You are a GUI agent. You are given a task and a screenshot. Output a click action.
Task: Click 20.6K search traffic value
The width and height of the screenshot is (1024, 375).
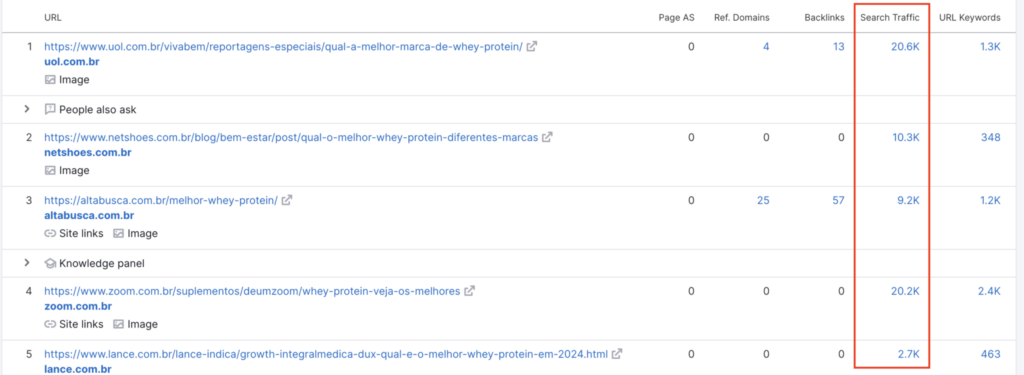pyautogui.click(x=905, y=46)
